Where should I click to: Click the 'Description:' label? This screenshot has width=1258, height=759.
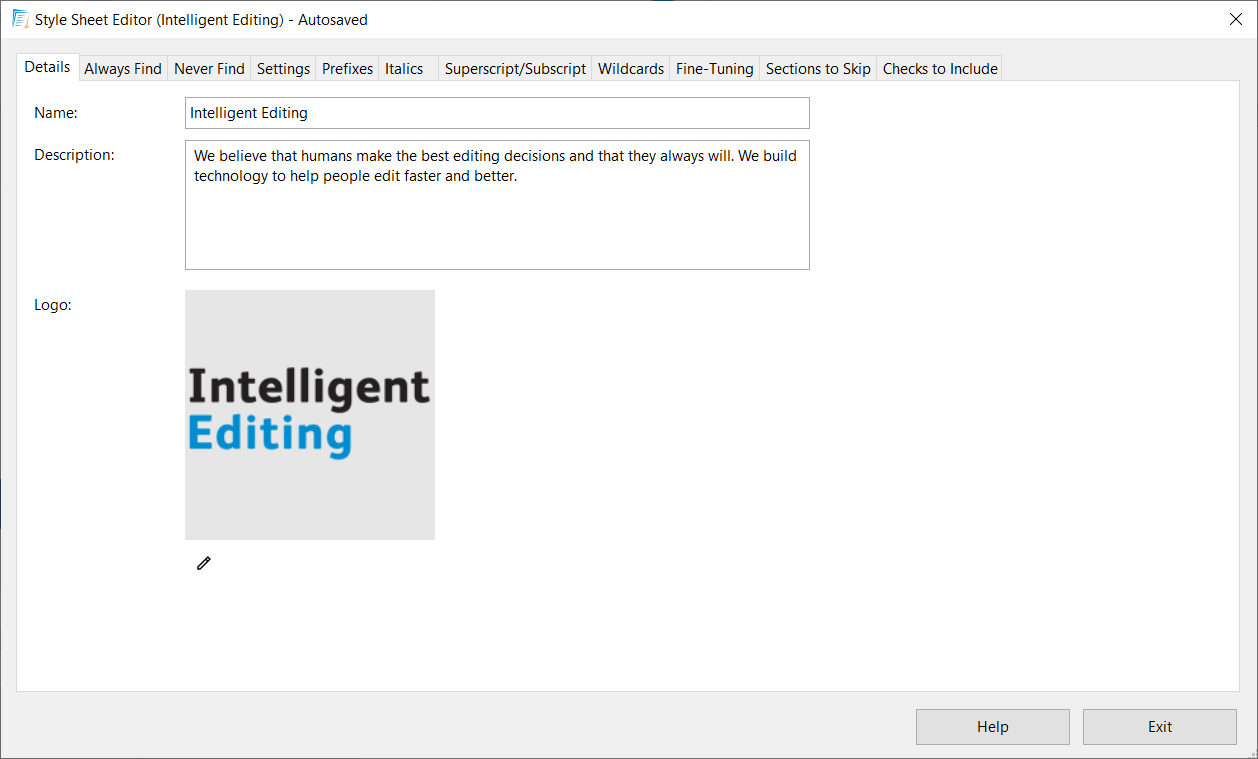[74, 155]
